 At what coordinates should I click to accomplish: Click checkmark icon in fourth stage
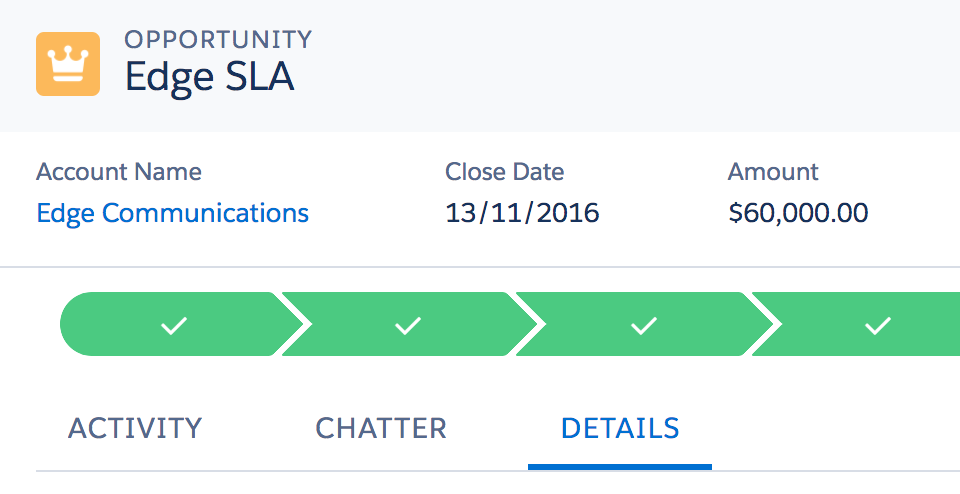pos(877,325)
